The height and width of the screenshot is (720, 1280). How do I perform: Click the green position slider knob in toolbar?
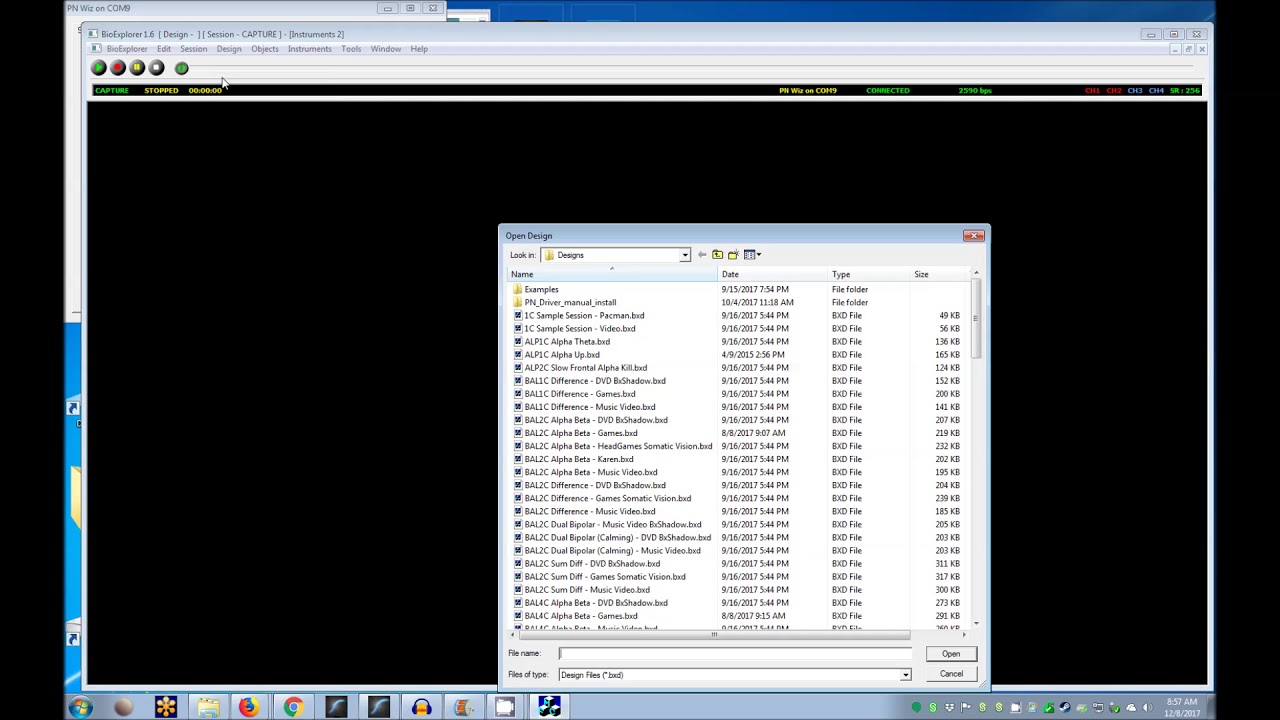pos(181,68)
